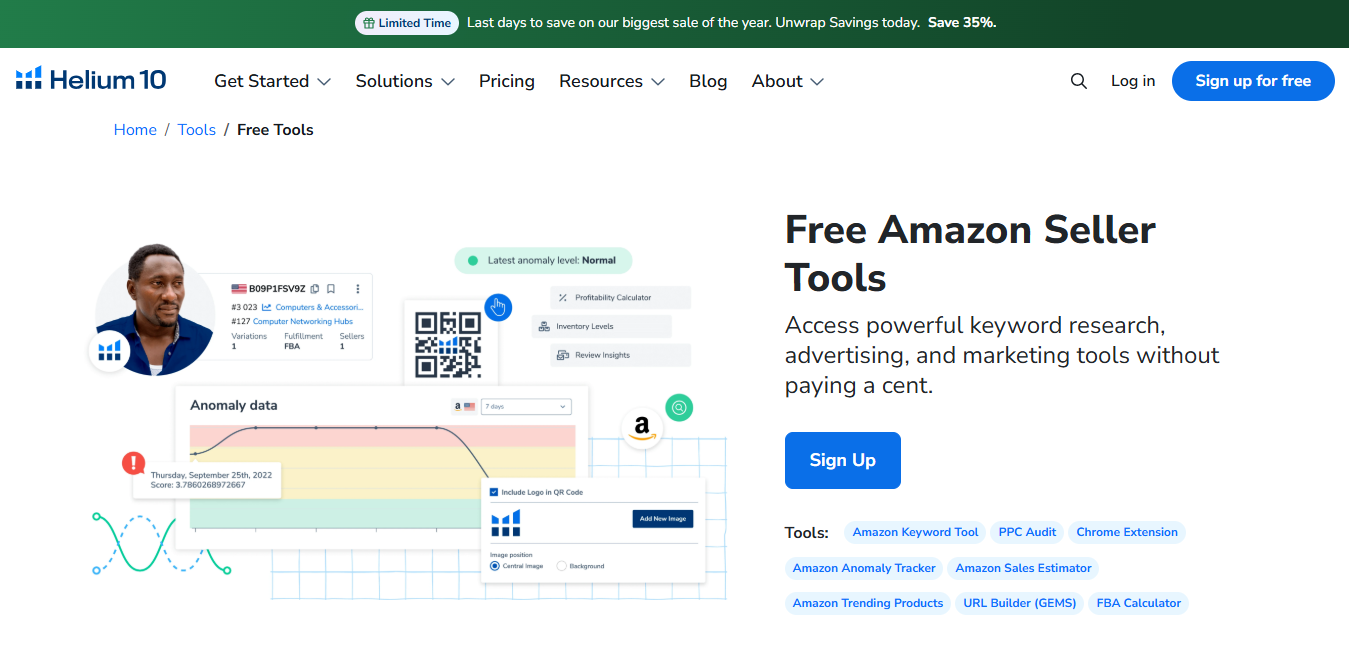Click the green X-Ray magnifier icon
The width and height of the screenshot is (1349, 648).
tap(679, 408)
